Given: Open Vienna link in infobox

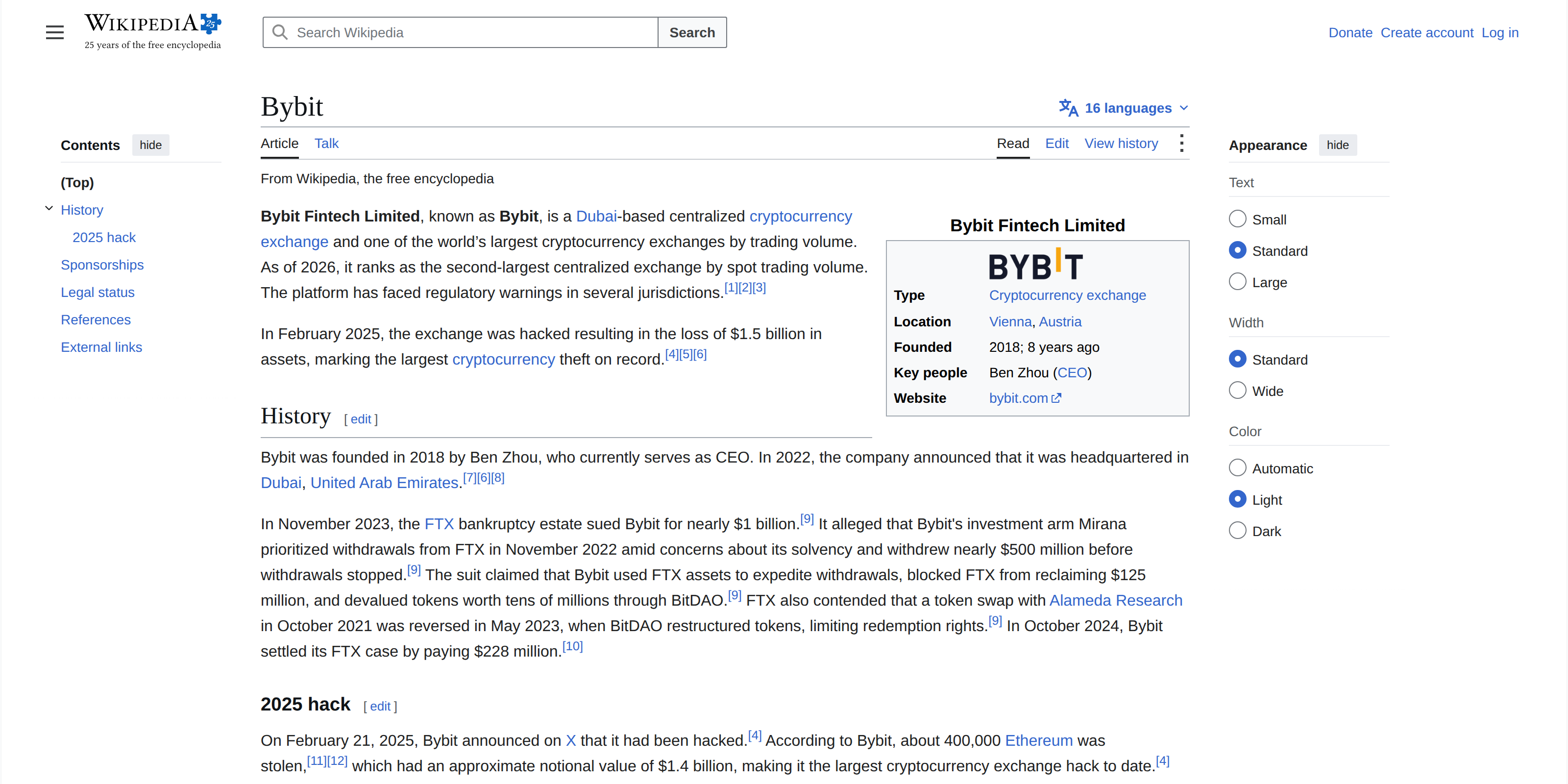Looking at the screenshot, I should tap(1010, 322).
